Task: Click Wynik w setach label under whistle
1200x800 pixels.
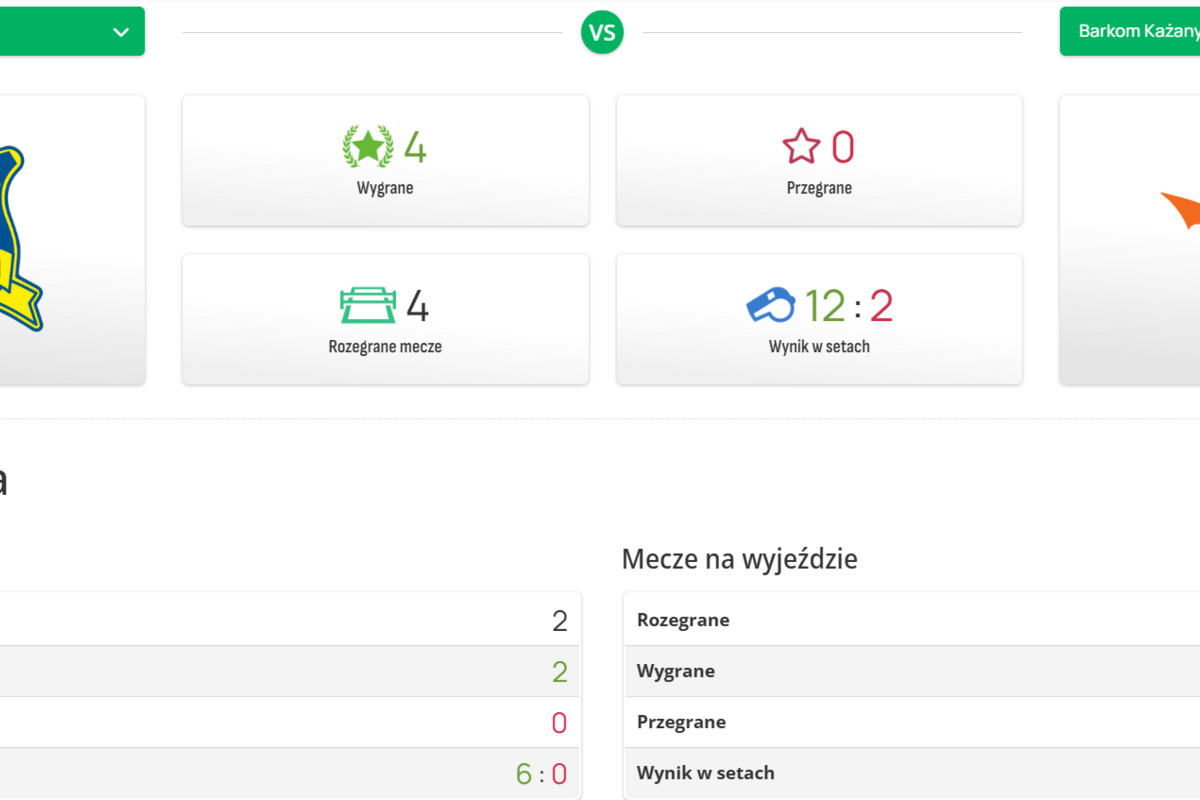Action: [819, 347]
